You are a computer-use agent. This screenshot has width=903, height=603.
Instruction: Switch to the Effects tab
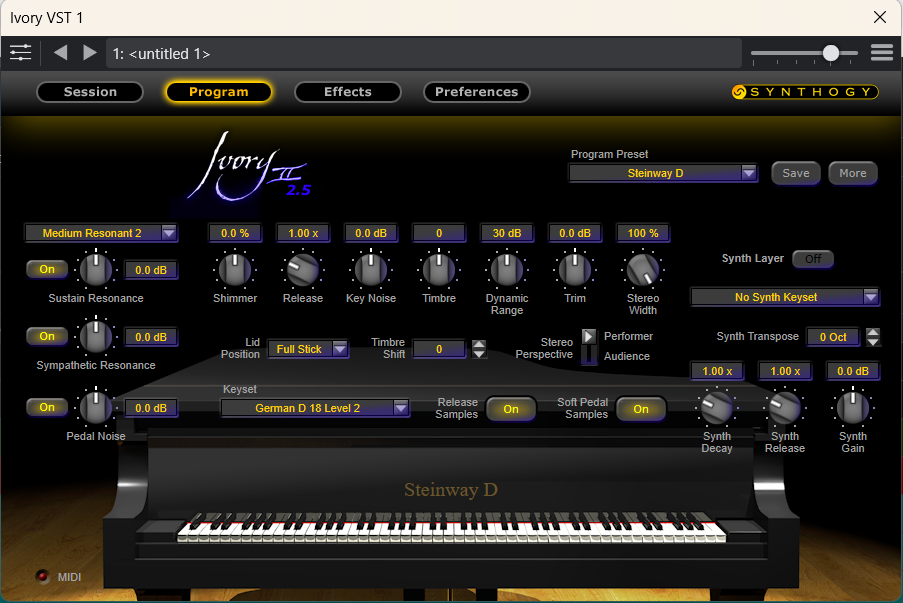tap(347, 92)
